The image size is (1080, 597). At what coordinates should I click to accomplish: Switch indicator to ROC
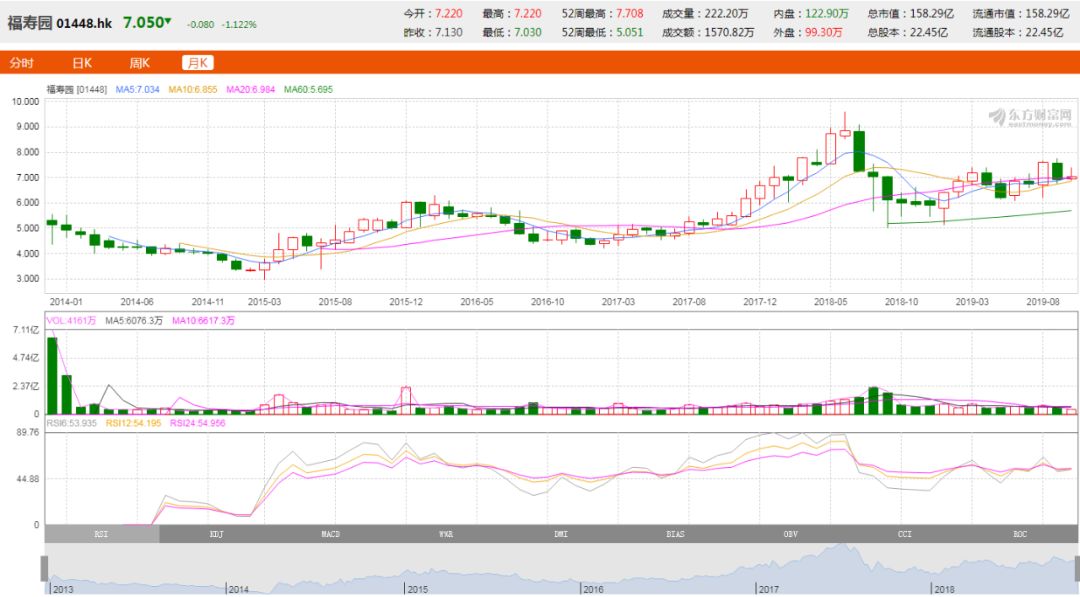1020,534
